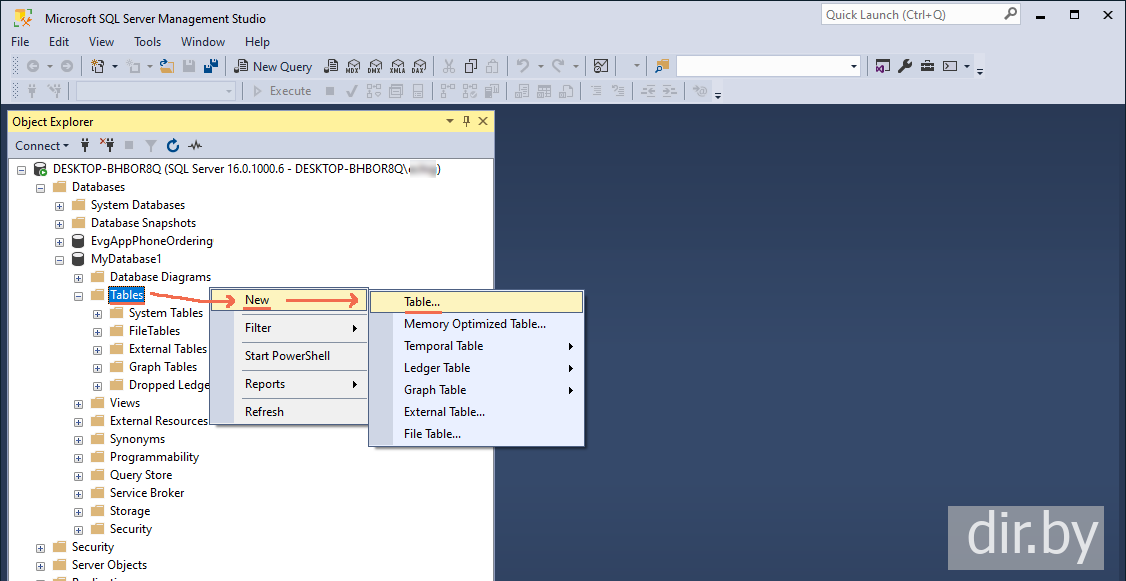Expand the Views folder node
Viewport: 1126px width, 581px height.
(x=79, y=403)
